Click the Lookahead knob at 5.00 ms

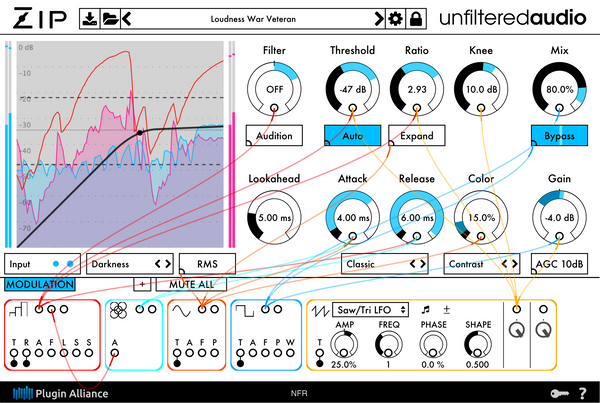tap(274, 218)
